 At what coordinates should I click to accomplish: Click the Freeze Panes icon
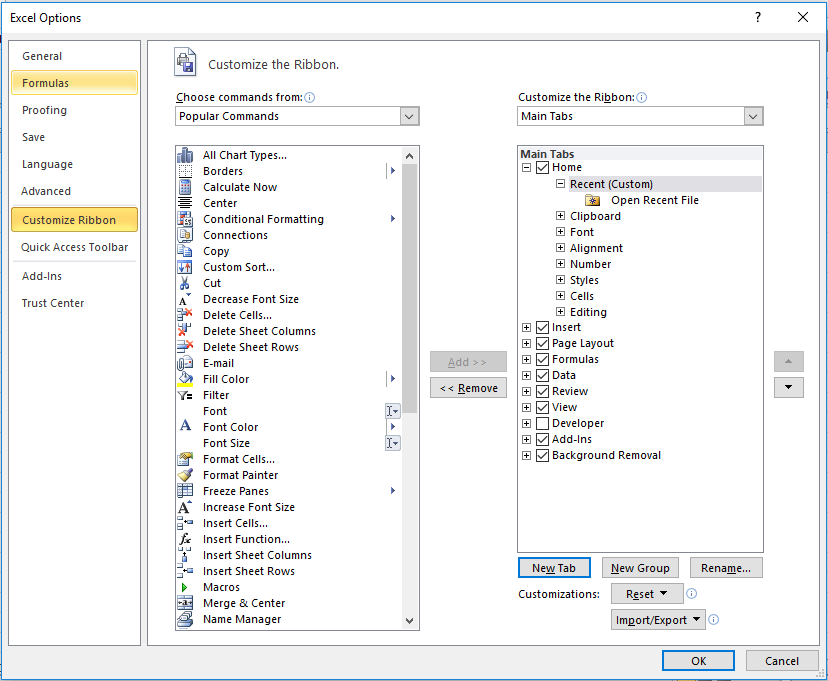click(185, 490)
